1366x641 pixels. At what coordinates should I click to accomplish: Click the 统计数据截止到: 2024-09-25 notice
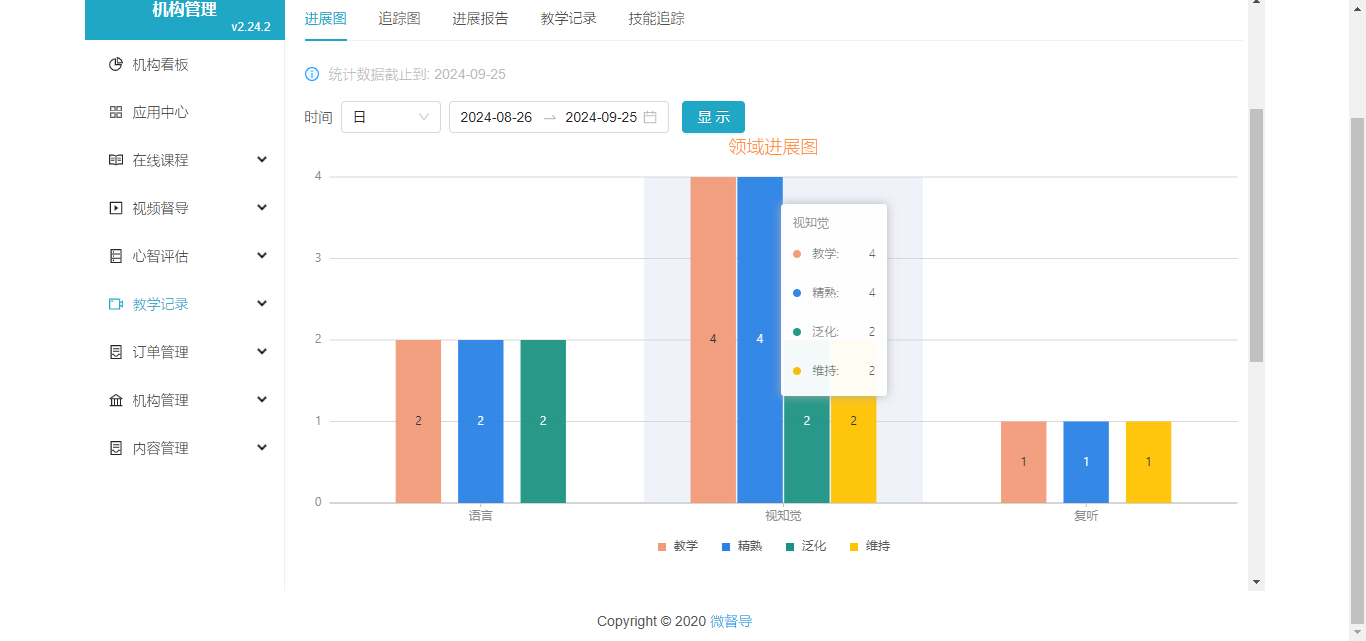417,75
